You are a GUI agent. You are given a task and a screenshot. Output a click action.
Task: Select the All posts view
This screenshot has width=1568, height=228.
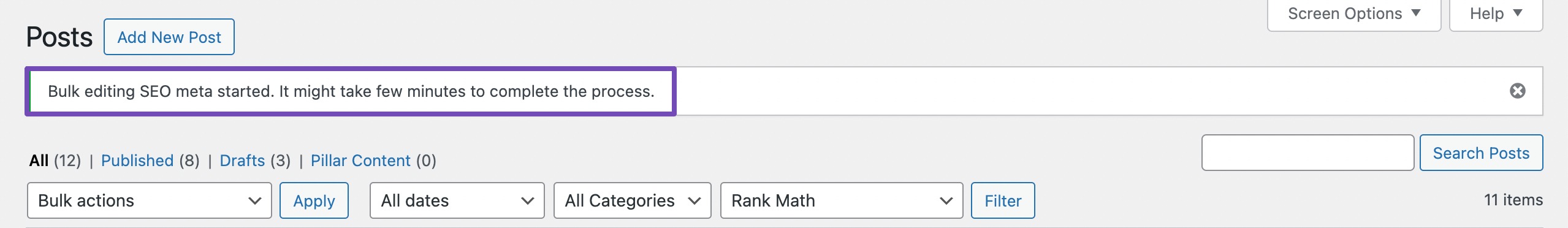click(x=39, y=161)
